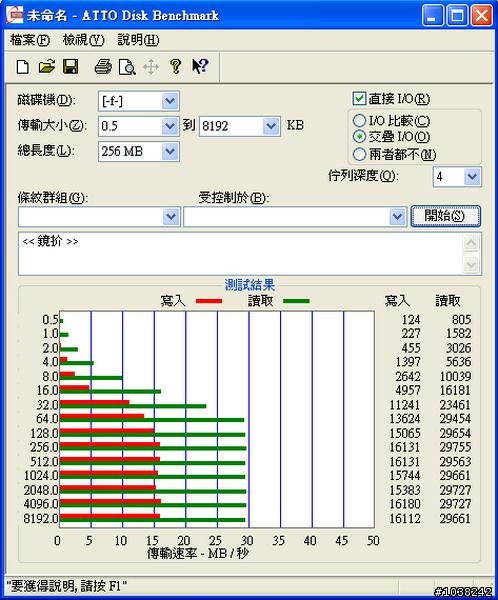
Task: Expand the 受控制於 dropdown
Action: tap(397, 217)
